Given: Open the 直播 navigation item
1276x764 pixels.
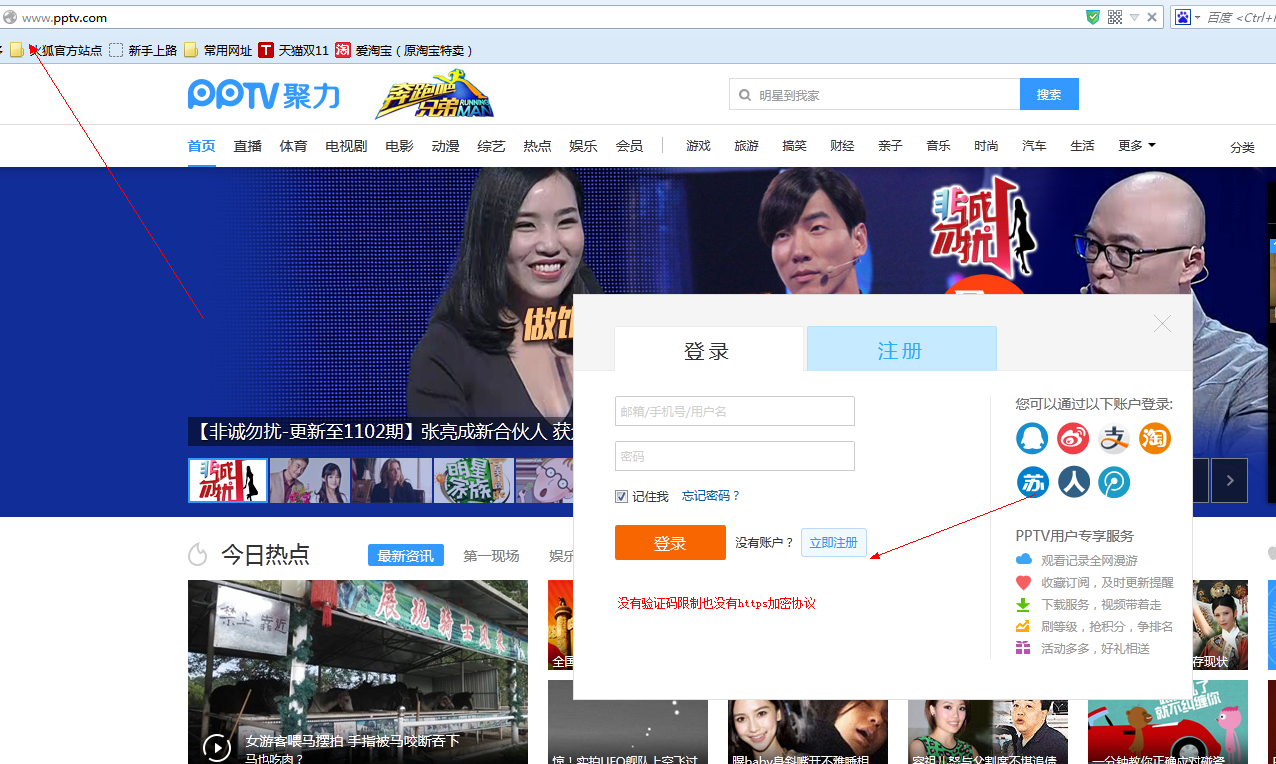Looking at the screenshot, I should click(248, 146).
